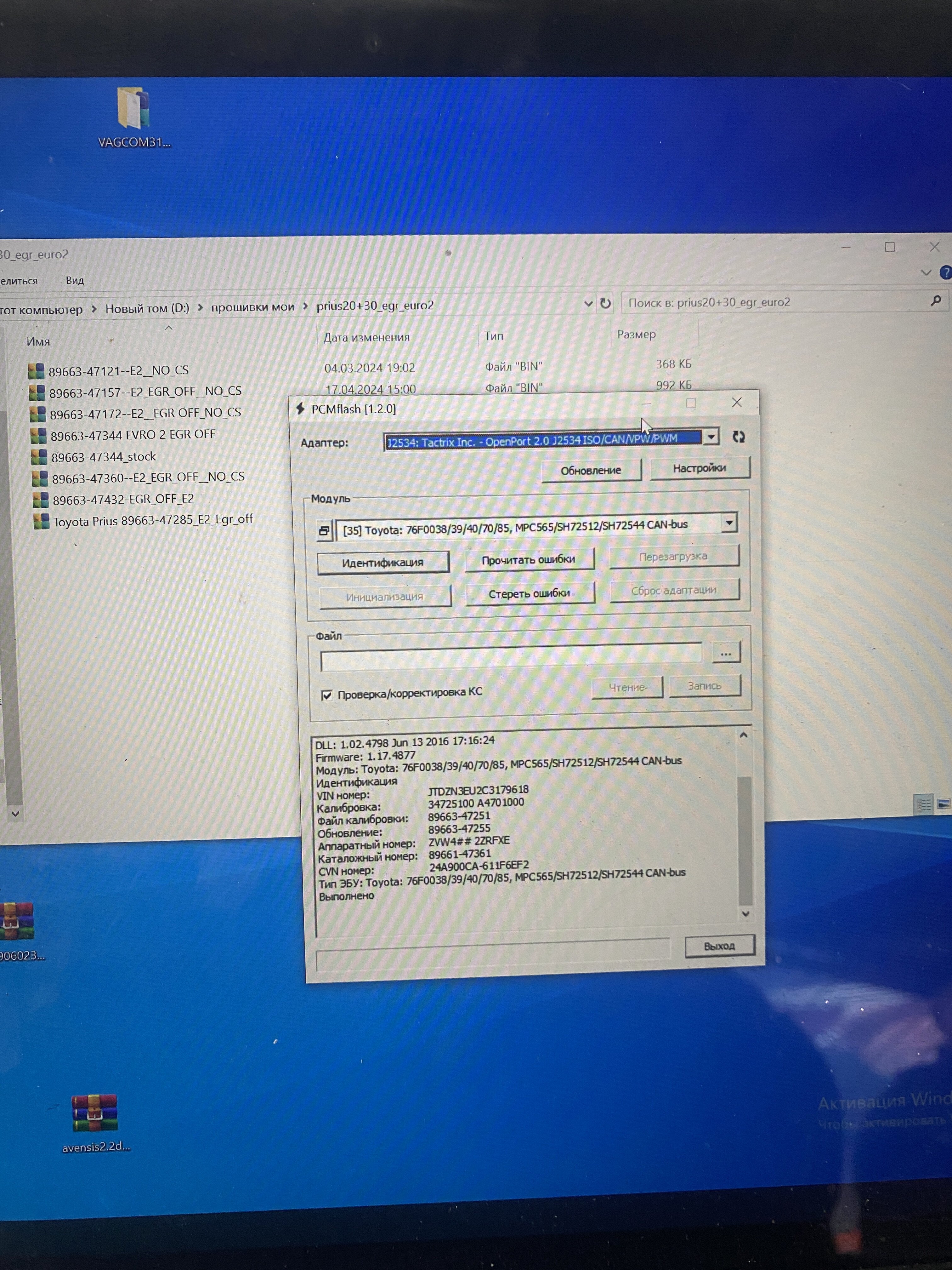Expand the Модуль Toyota dropdown

point(729,523)
